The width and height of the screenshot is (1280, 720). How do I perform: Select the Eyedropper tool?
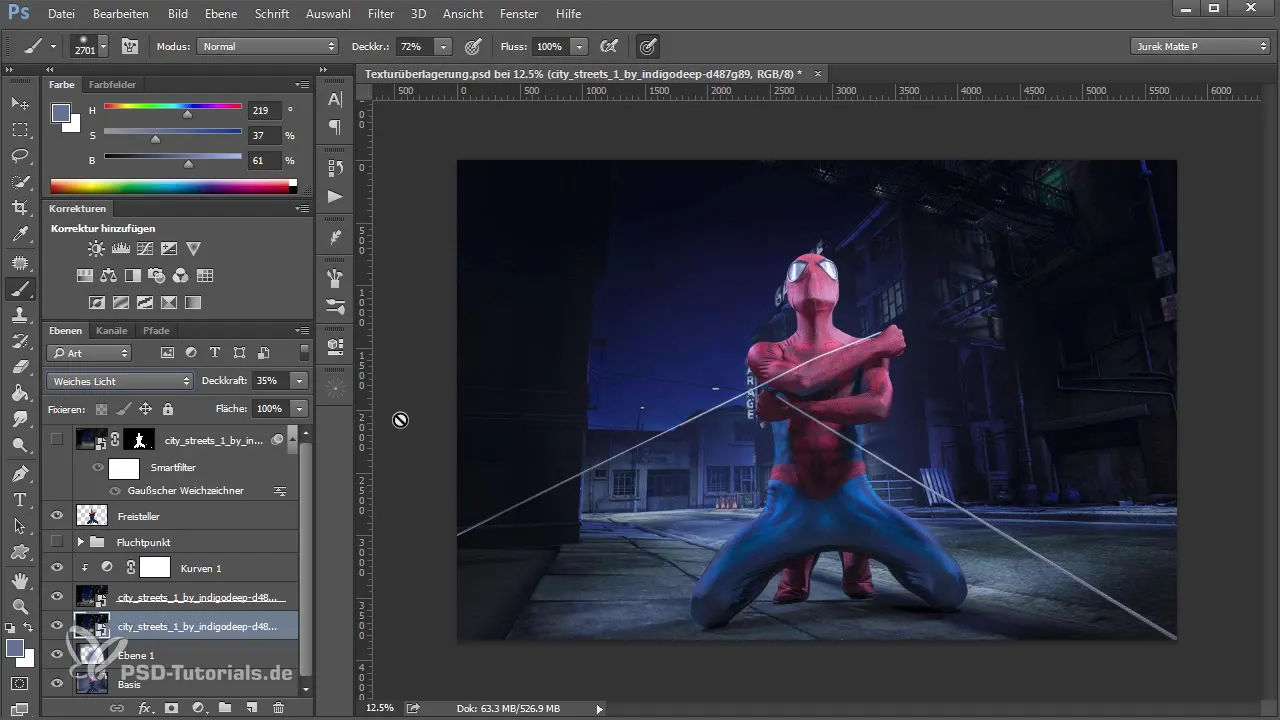(20, 235)
